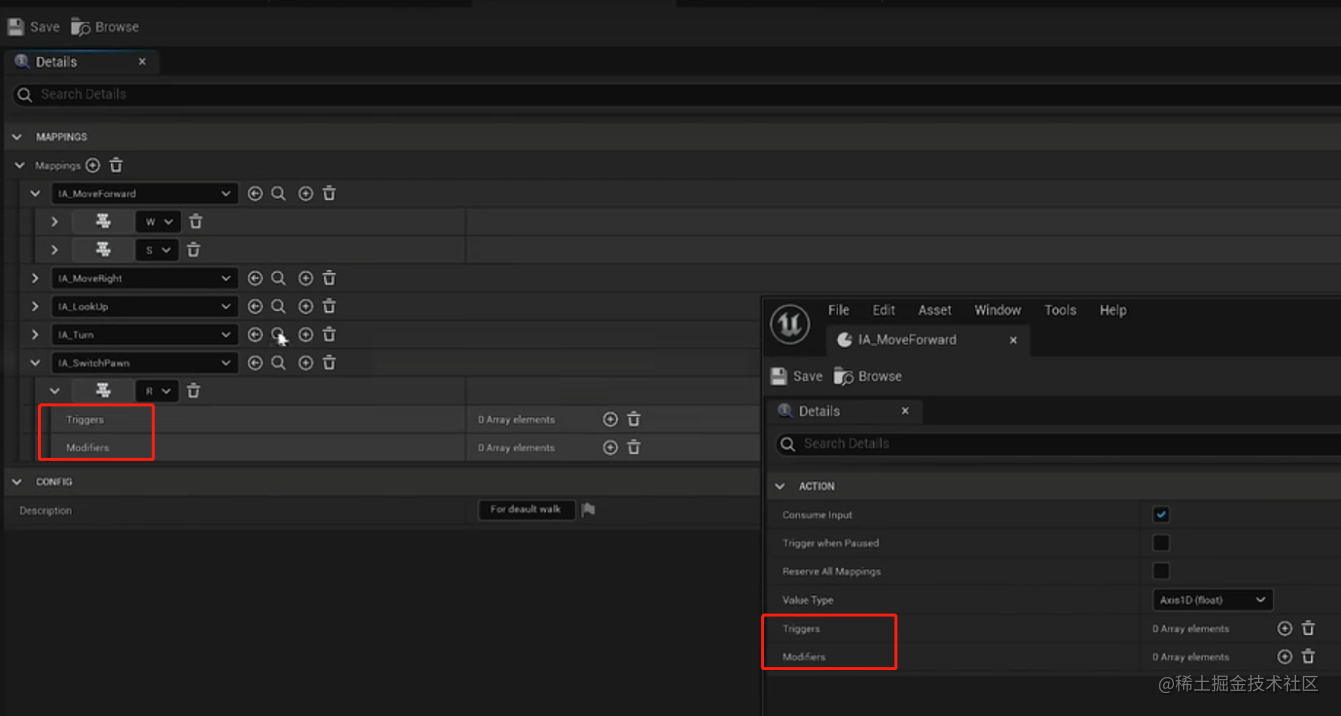This screenshot has height=716, width=1341.
Task: Enable the Trigger when Paused checkbox
Action: (x=1161, y=542)
